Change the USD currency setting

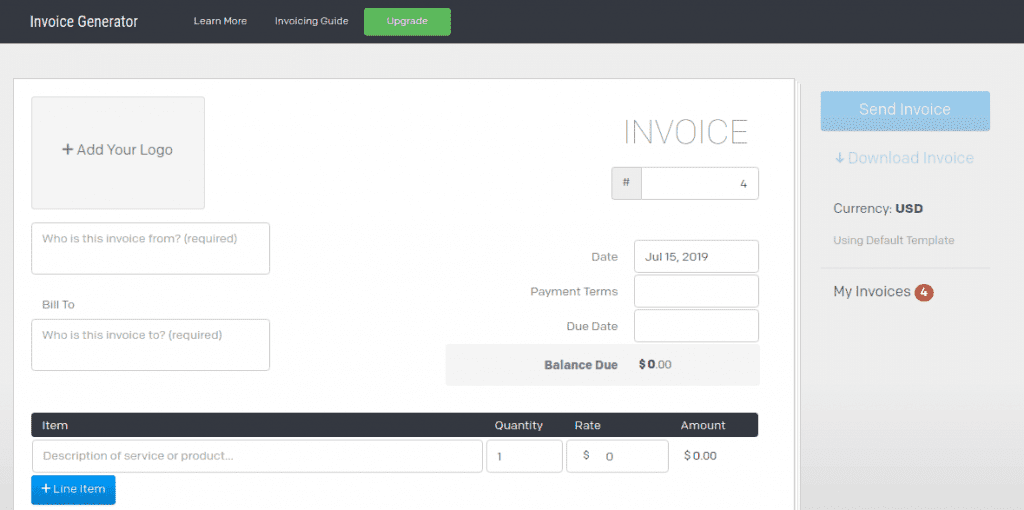point(908,209)
